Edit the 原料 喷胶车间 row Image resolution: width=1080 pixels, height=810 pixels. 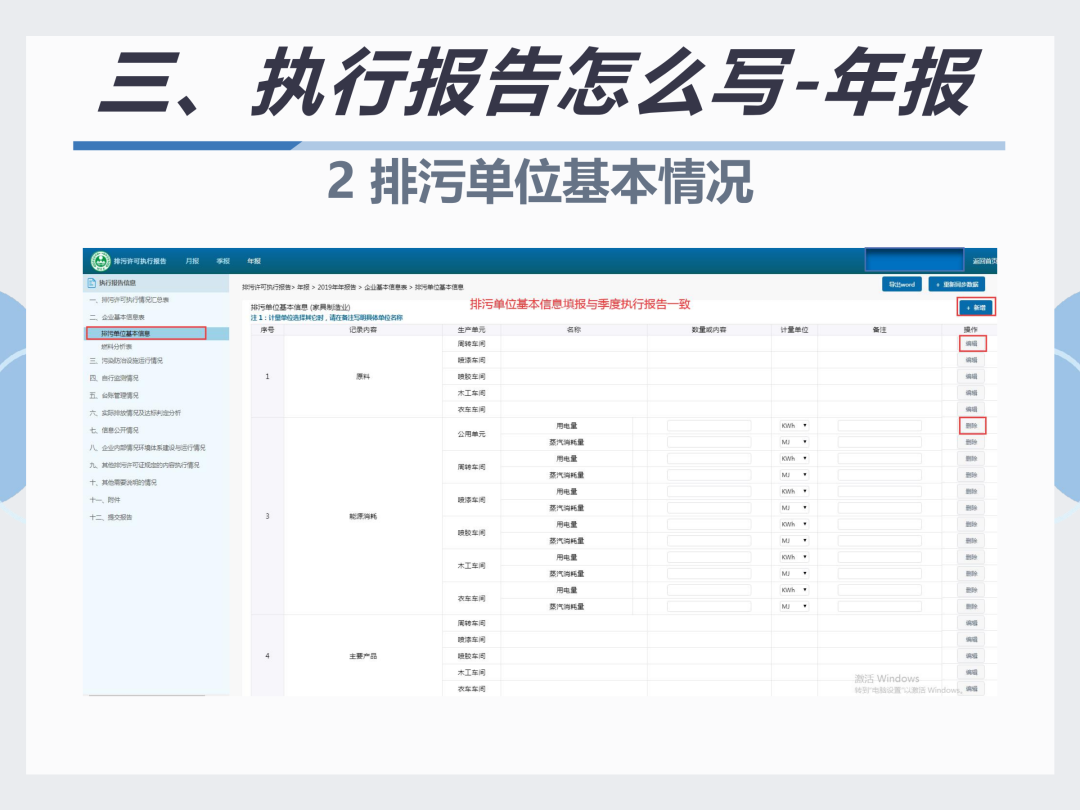click(x=971, y=377)
